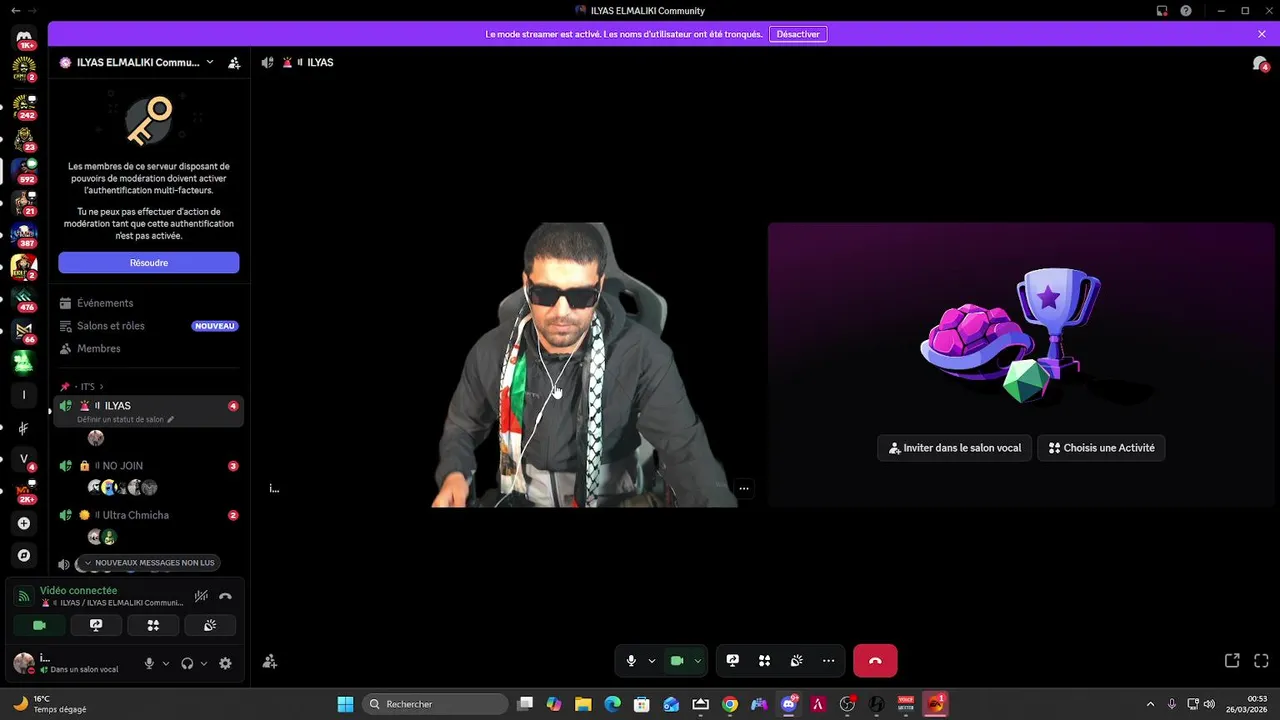Toggle noise suppression in voice panel
This screenshot has height=720, width=1280.
point(201,596)
